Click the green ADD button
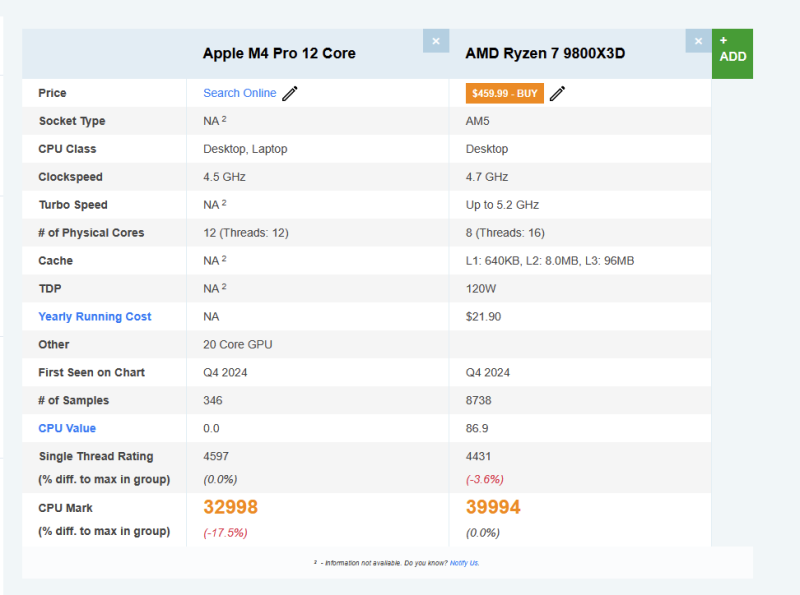Viewport: 800px width, 595px height. click(x=732, y=54)
